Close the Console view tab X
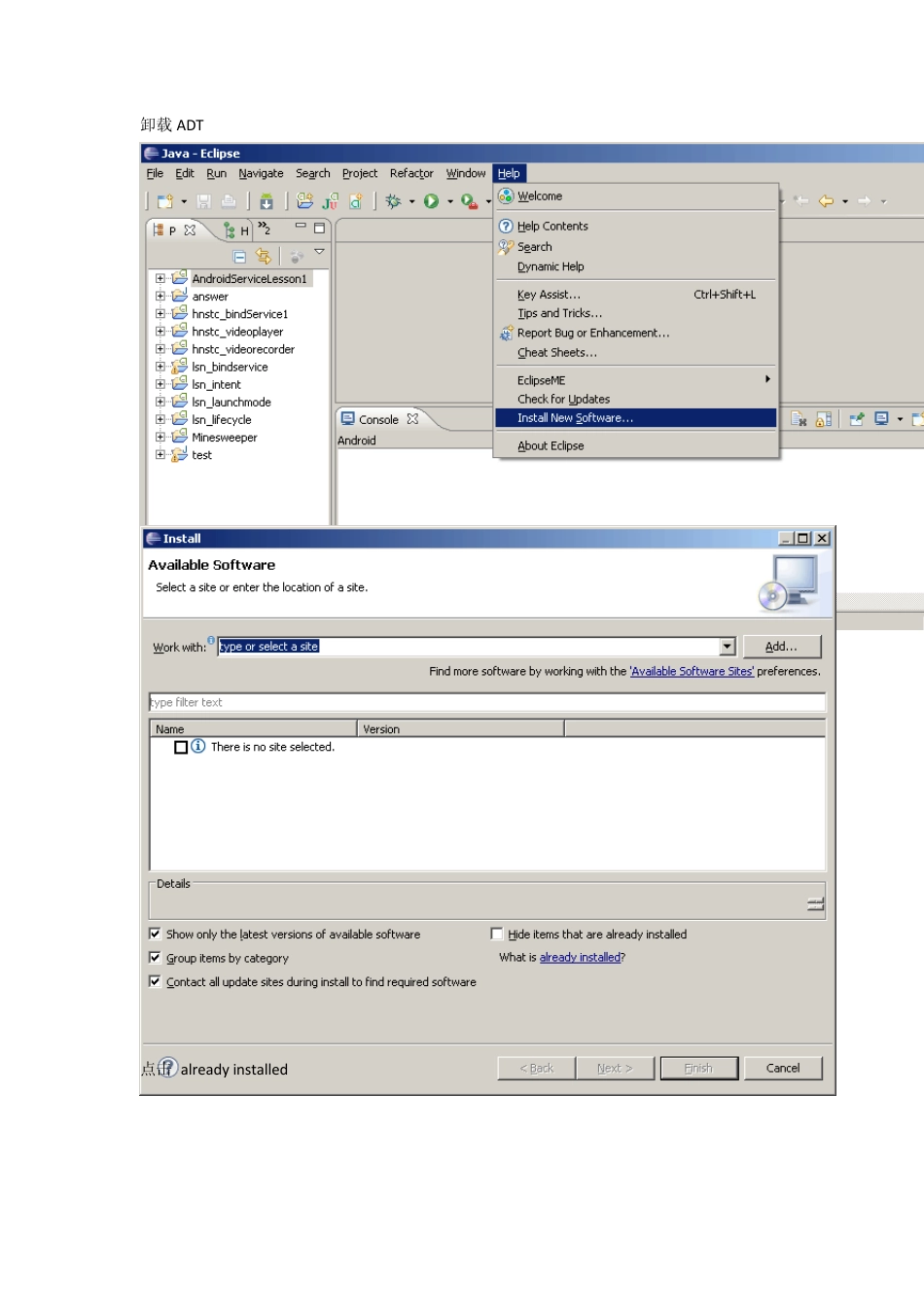Image resolution: width=924 pixels, height=1307 pixels. tap(412, 419)
